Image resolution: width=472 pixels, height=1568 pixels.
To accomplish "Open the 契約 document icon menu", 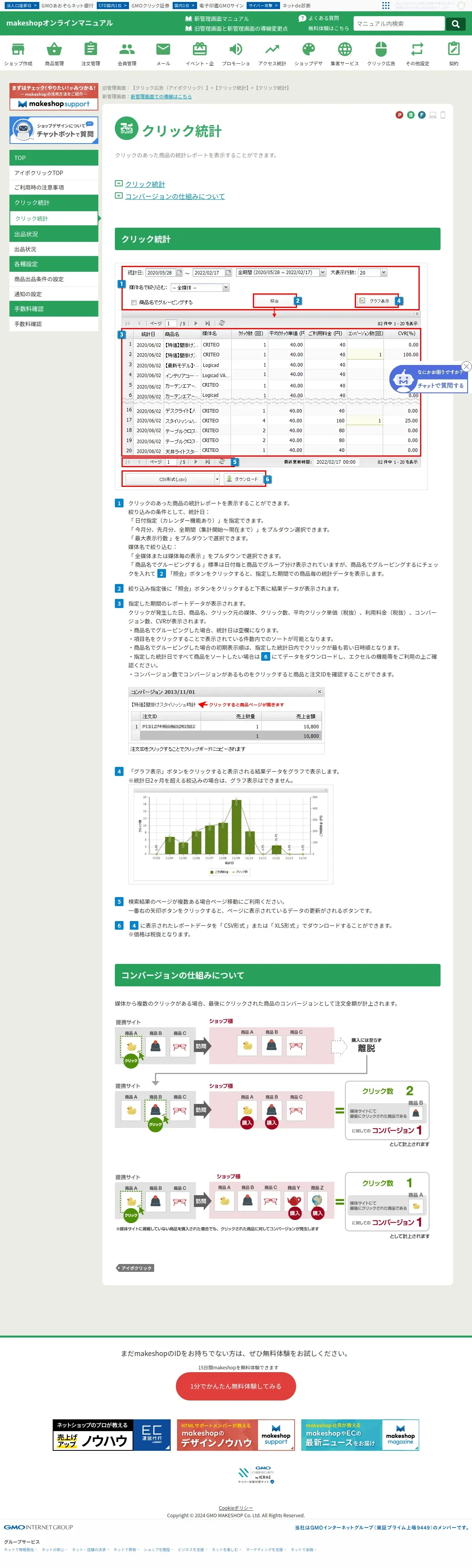I will point(454,53).
